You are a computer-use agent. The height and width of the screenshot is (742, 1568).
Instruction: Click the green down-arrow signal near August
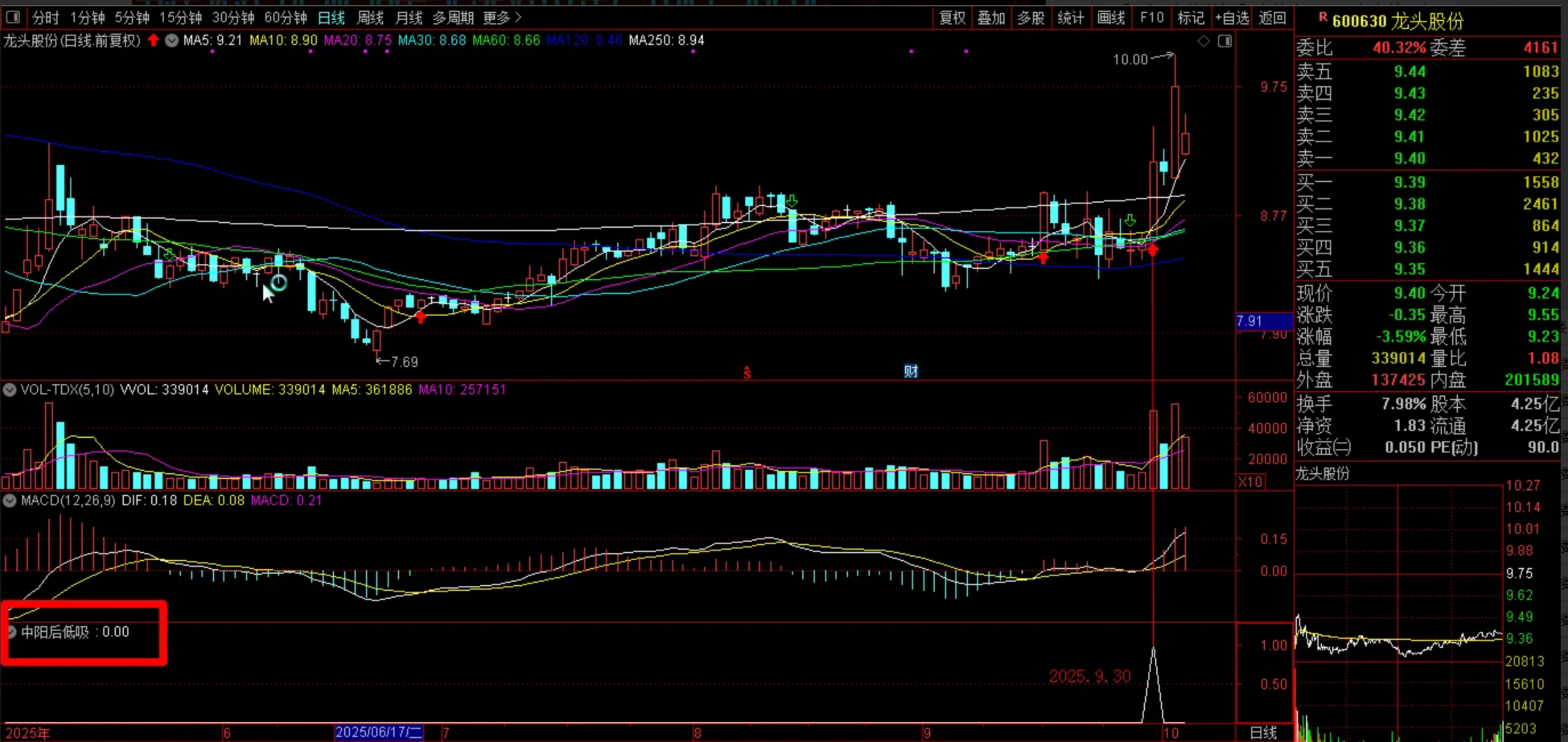pyautogui.click(x=792, y=201)
